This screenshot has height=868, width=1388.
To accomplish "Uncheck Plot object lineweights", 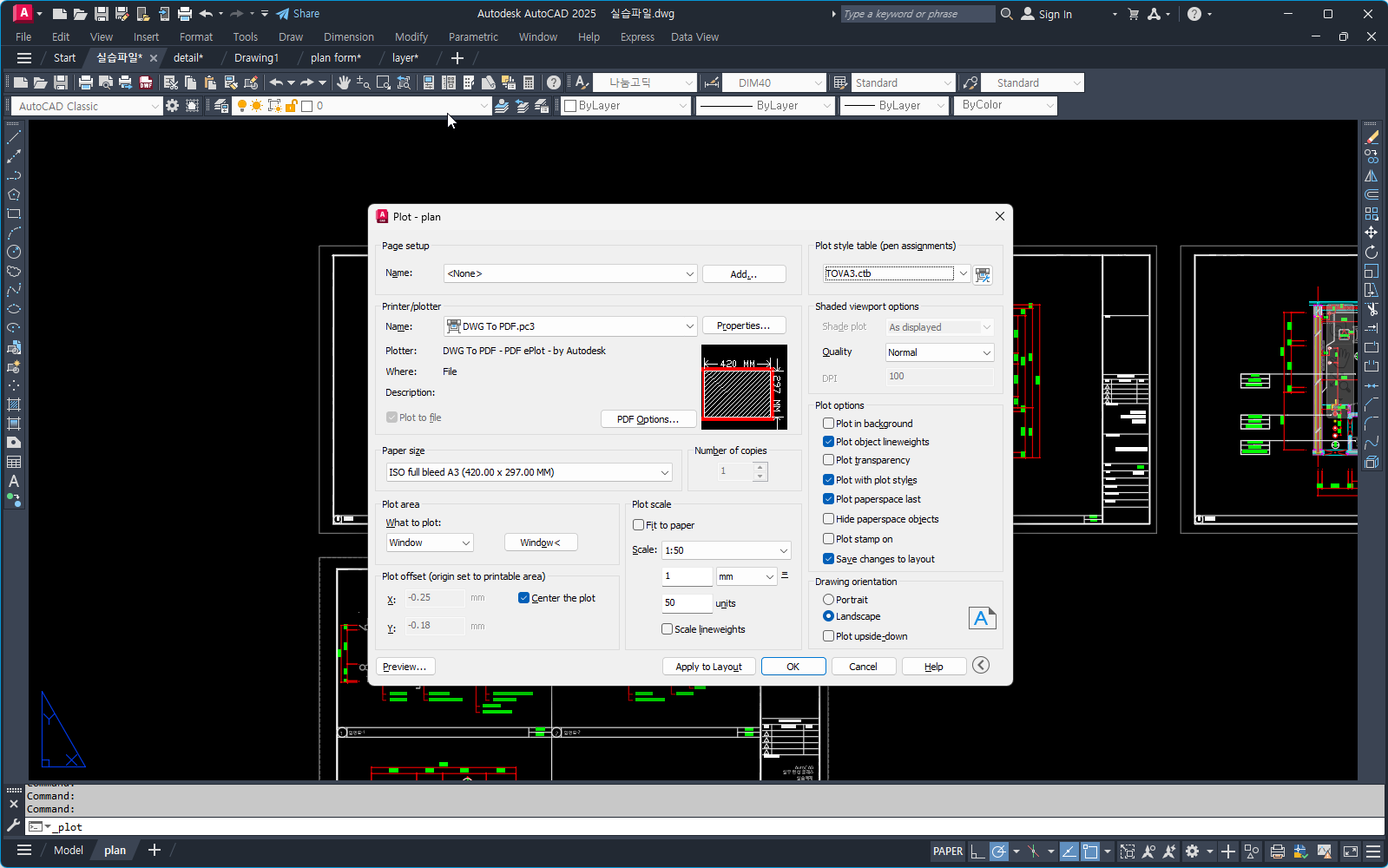I will click(828, 442).
